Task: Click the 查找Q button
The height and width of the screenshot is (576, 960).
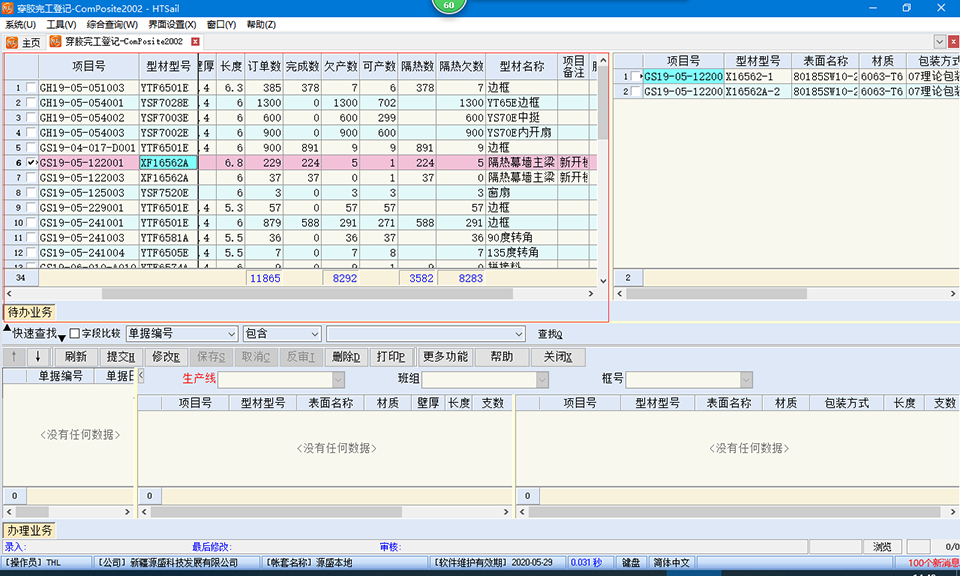Action: 550,334
